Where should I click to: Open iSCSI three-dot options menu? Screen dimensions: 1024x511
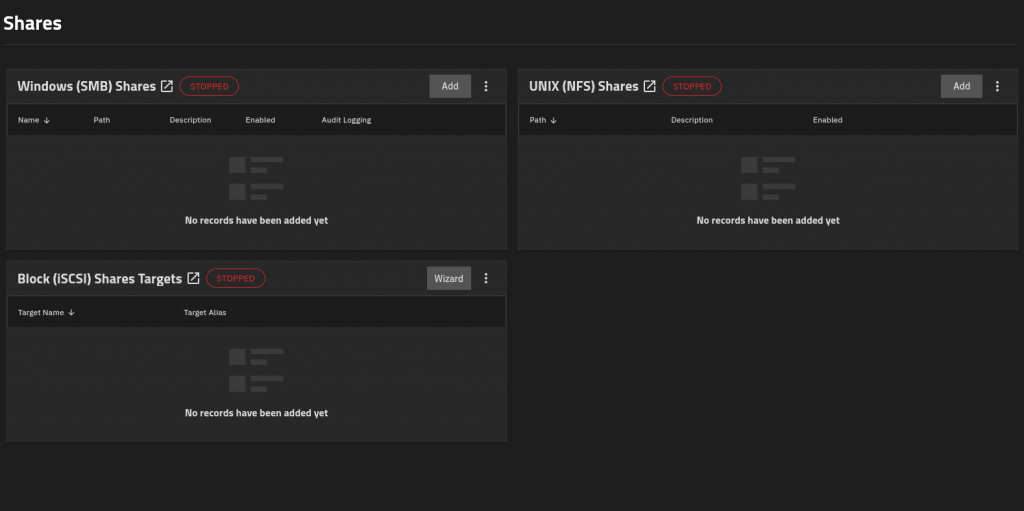(x=486, y=279)
